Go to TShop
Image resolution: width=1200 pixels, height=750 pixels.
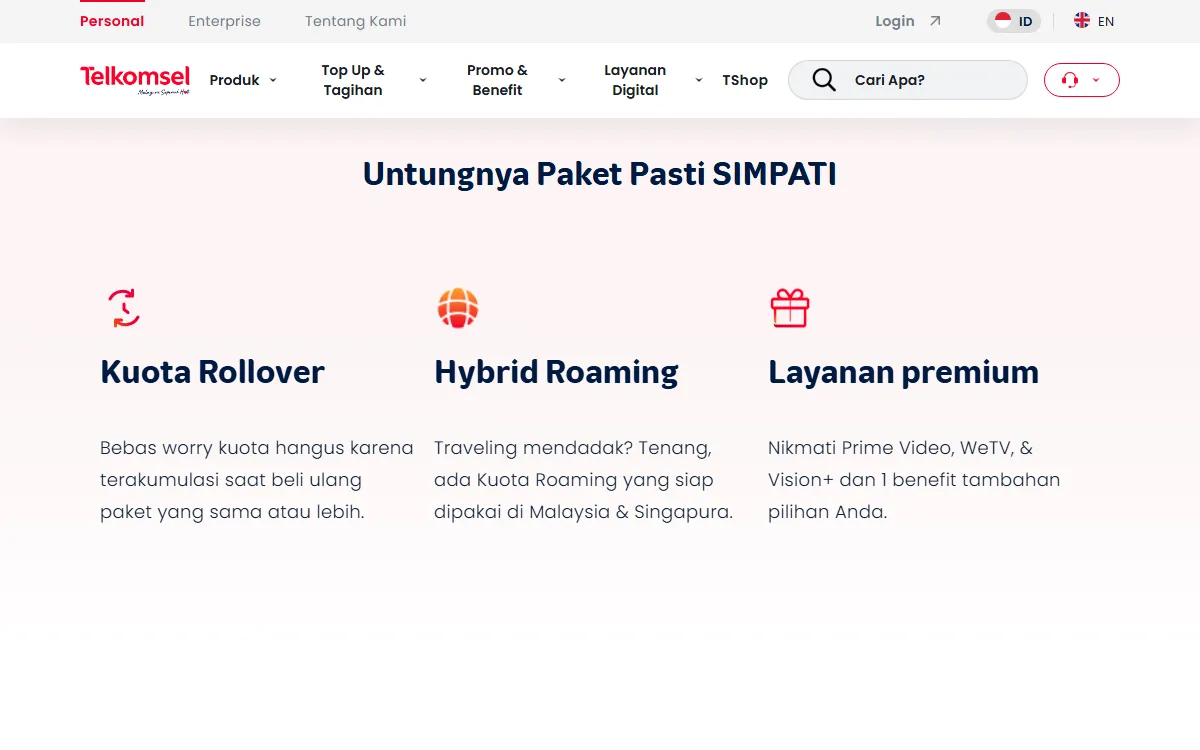coord(745,80)
